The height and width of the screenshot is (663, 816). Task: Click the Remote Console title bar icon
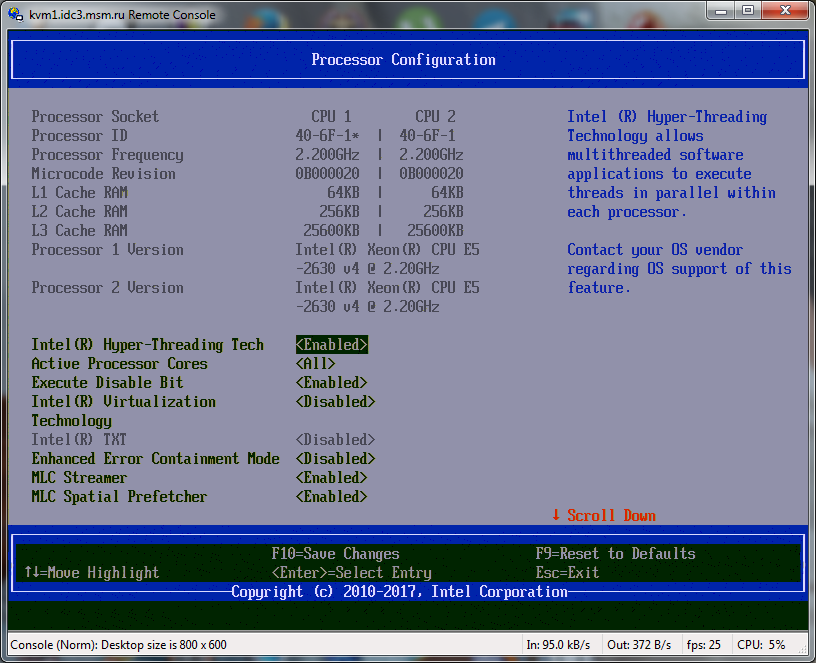16,14
